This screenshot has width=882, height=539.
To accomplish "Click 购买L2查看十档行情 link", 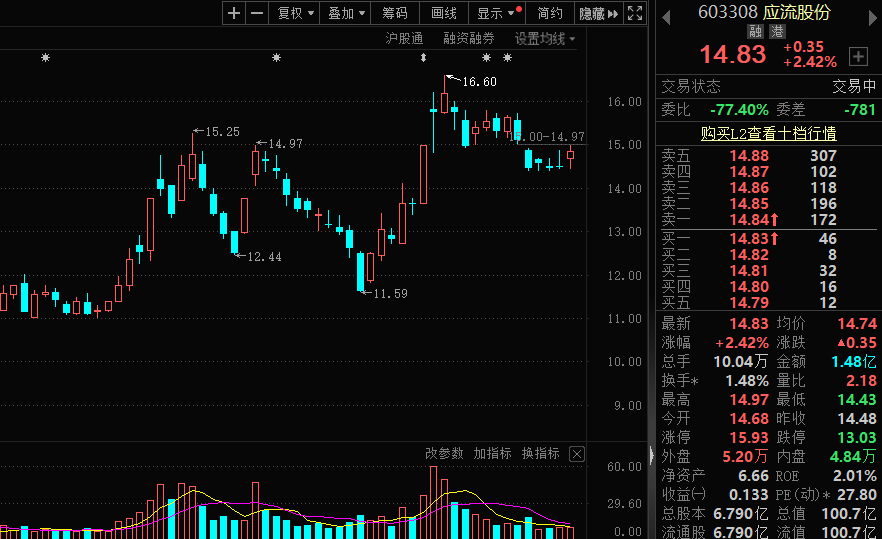I will 768,133.
